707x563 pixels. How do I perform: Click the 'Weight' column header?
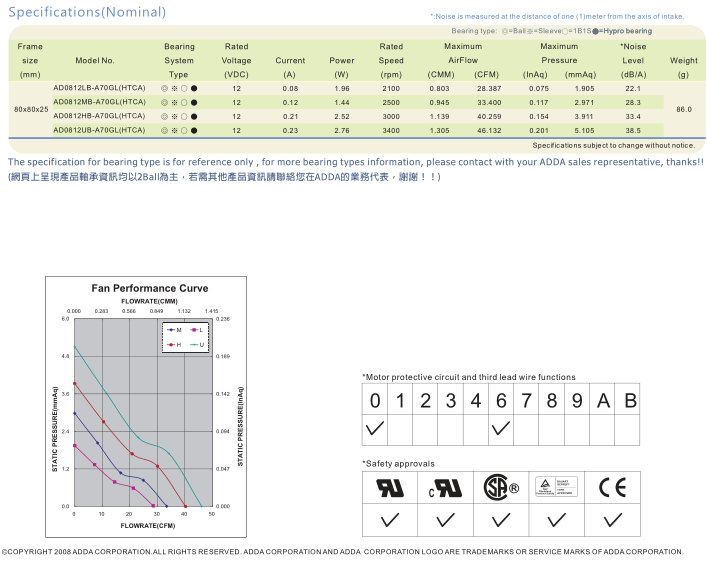coord(684,60)
